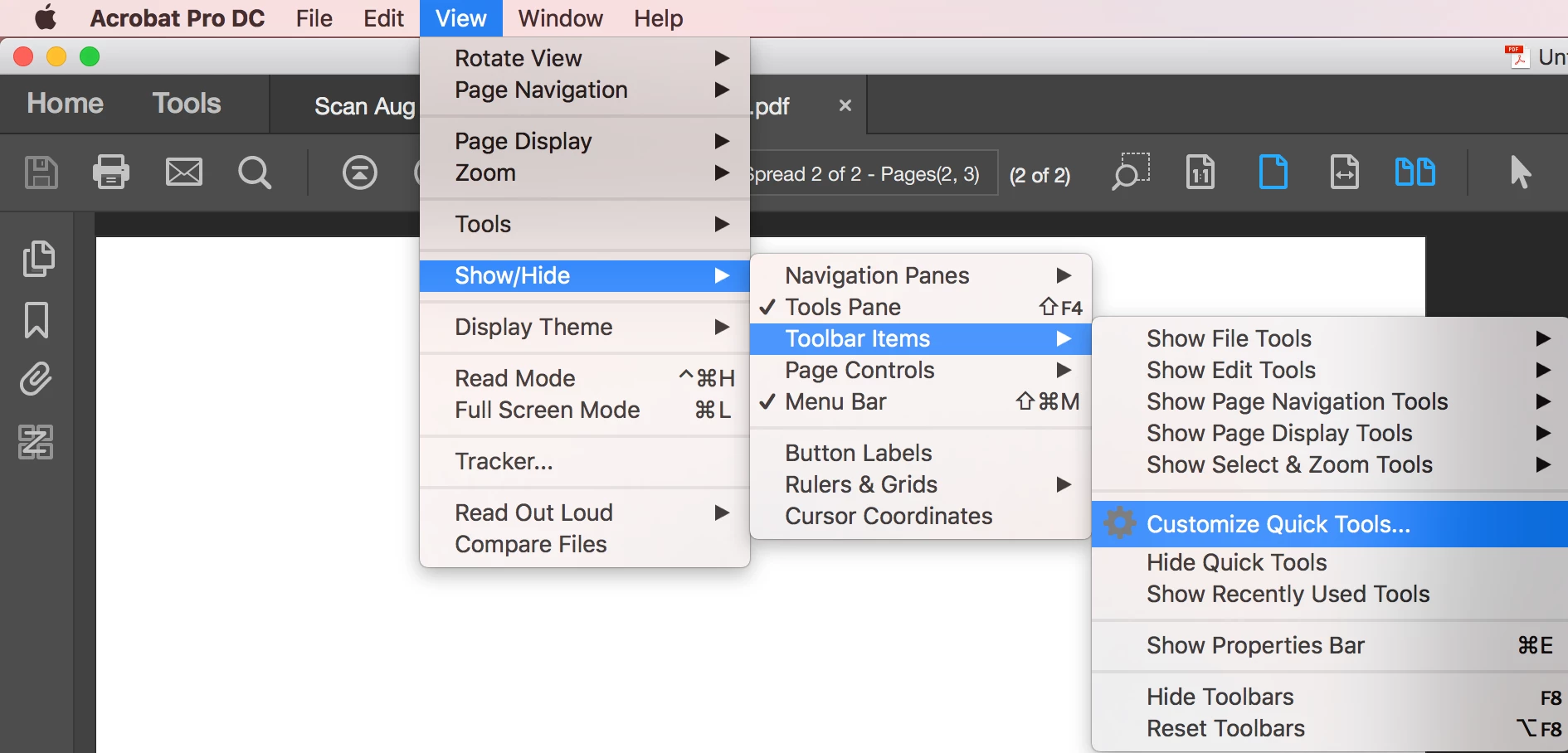Open the Help menu
This screenshot has width=1568, height=753.
click(x=659, y=18)
